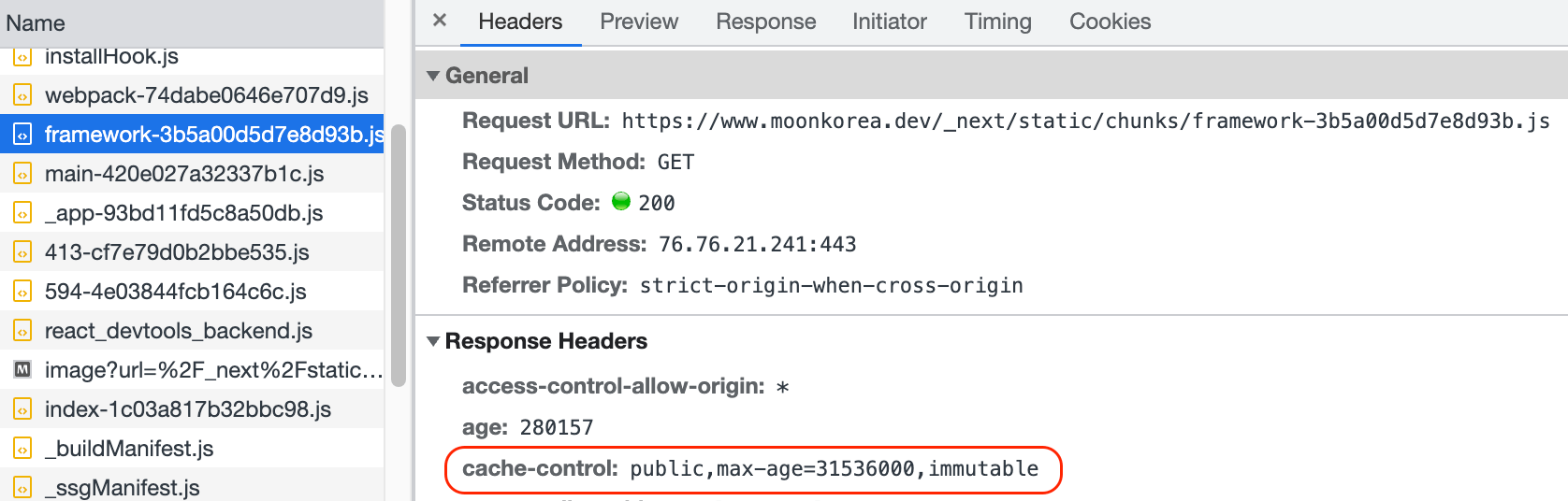Image resolution: width=1568 pixels, height=501 pixels.
Task: Select the index-1c03a817b32bbc98.js request
Action: [x=187, y=409]
